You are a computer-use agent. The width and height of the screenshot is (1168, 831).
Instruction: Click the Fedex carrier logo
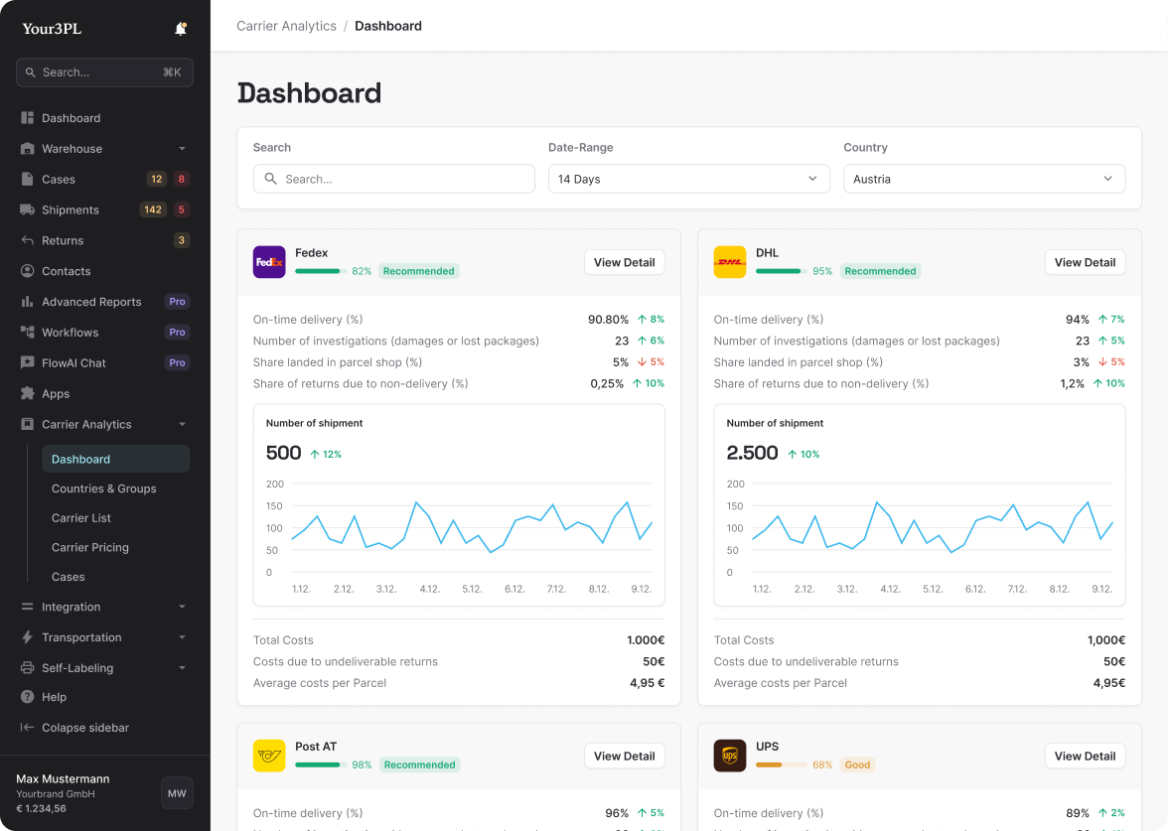(x=269, y=262)
